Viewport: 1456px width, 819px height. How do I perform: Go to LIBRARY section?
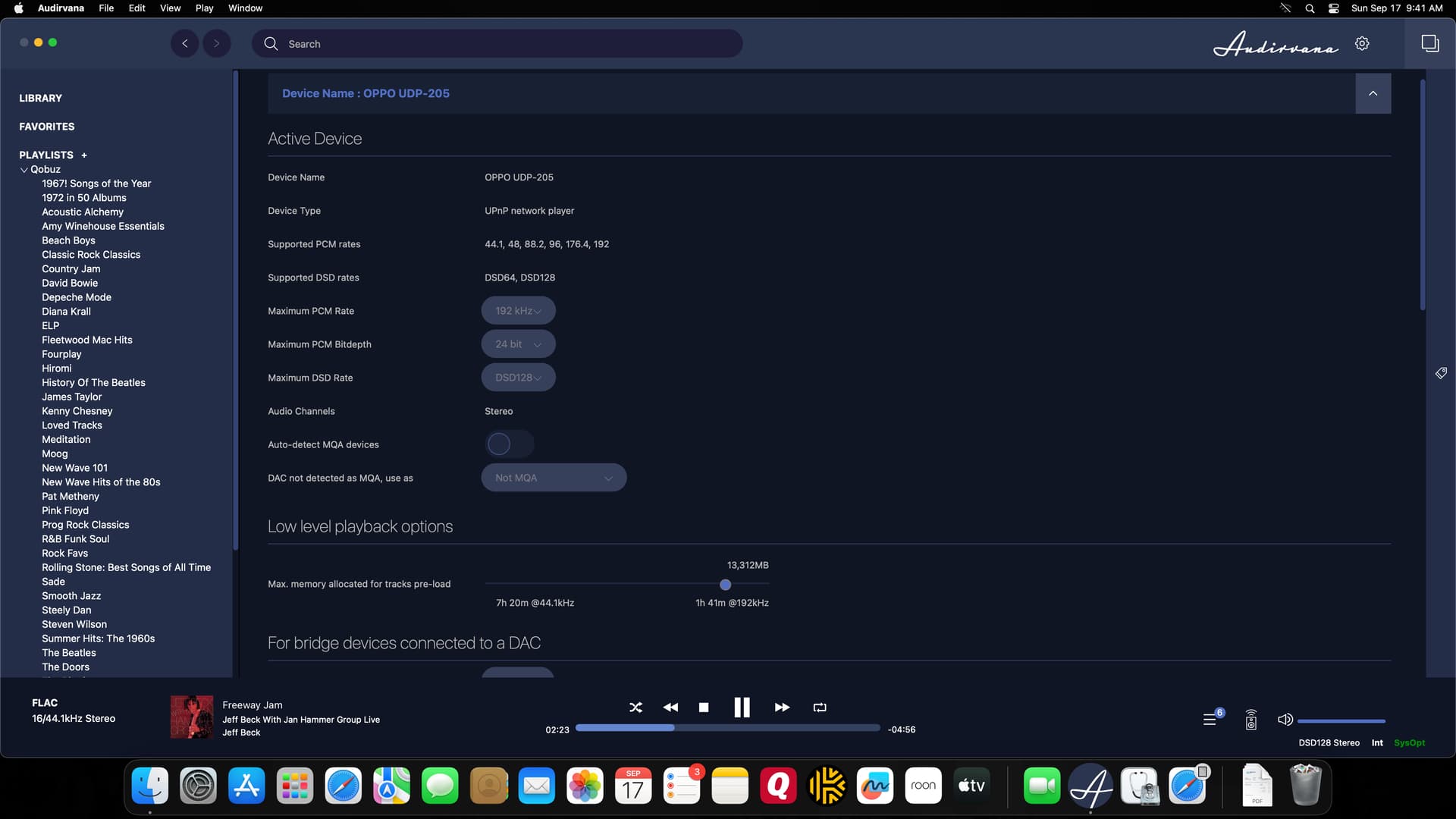coord(40,99)
